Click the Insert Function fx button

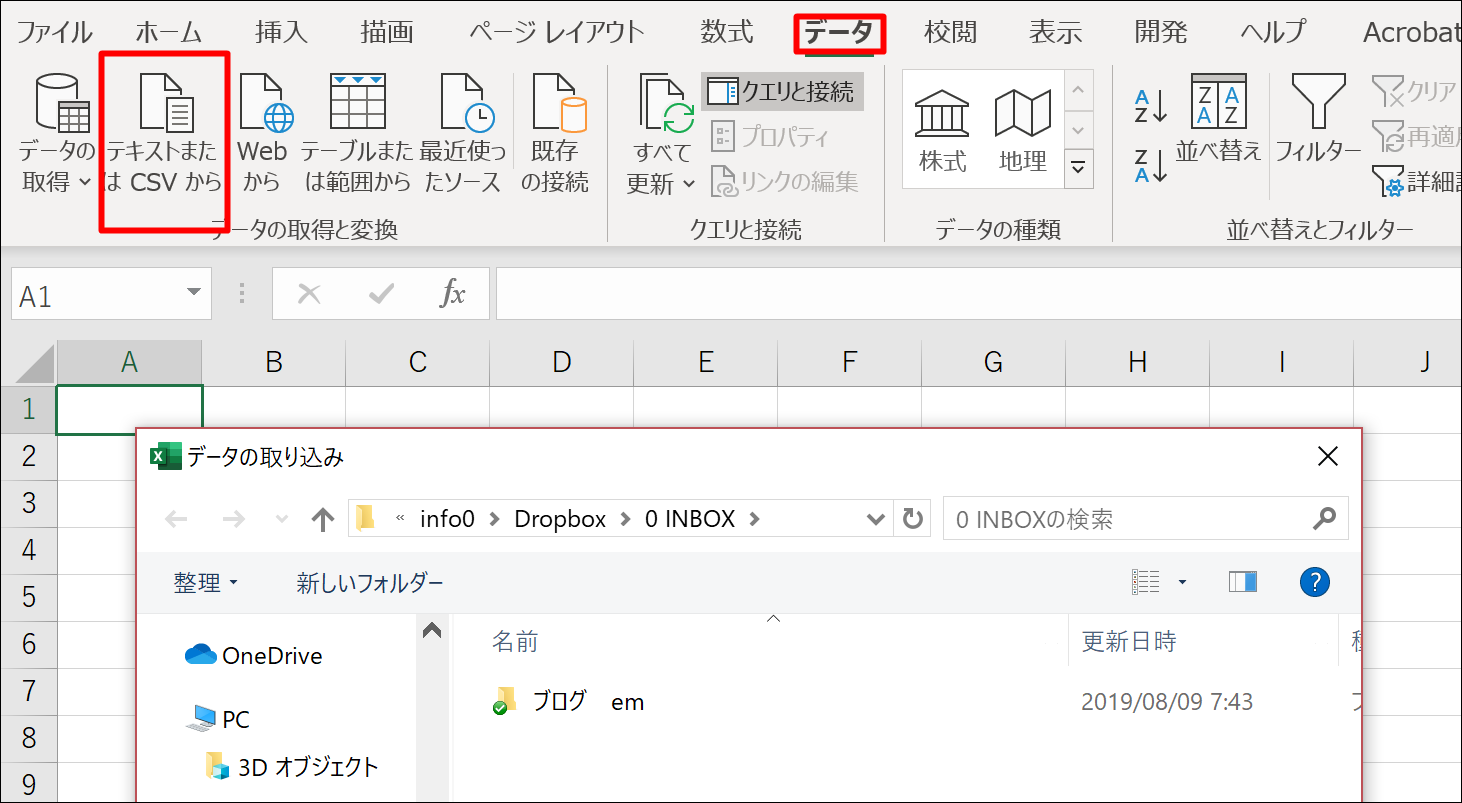pos(453,294)
